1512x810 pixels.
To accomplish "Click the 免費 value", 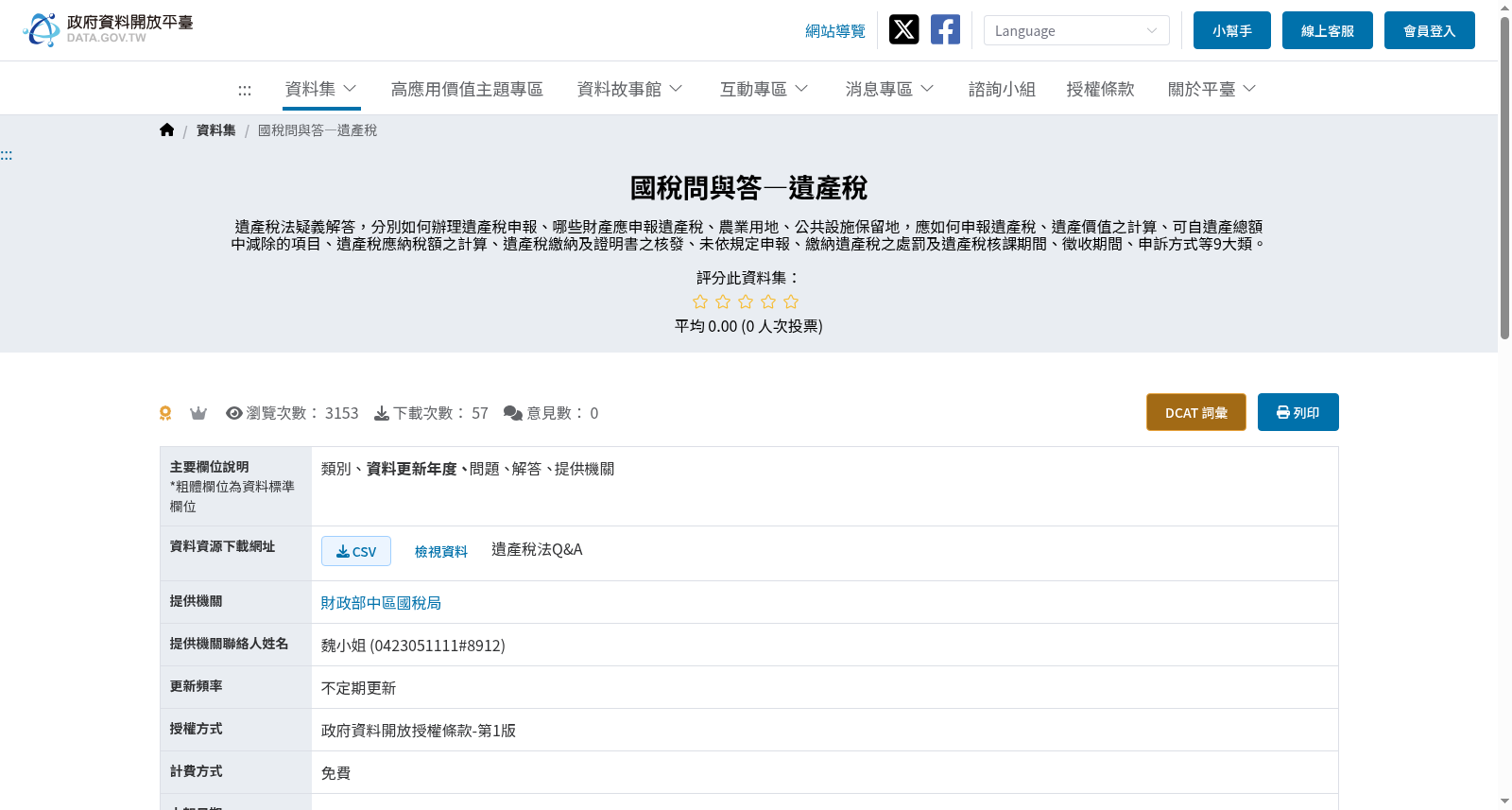I will (x=335, y=773).
